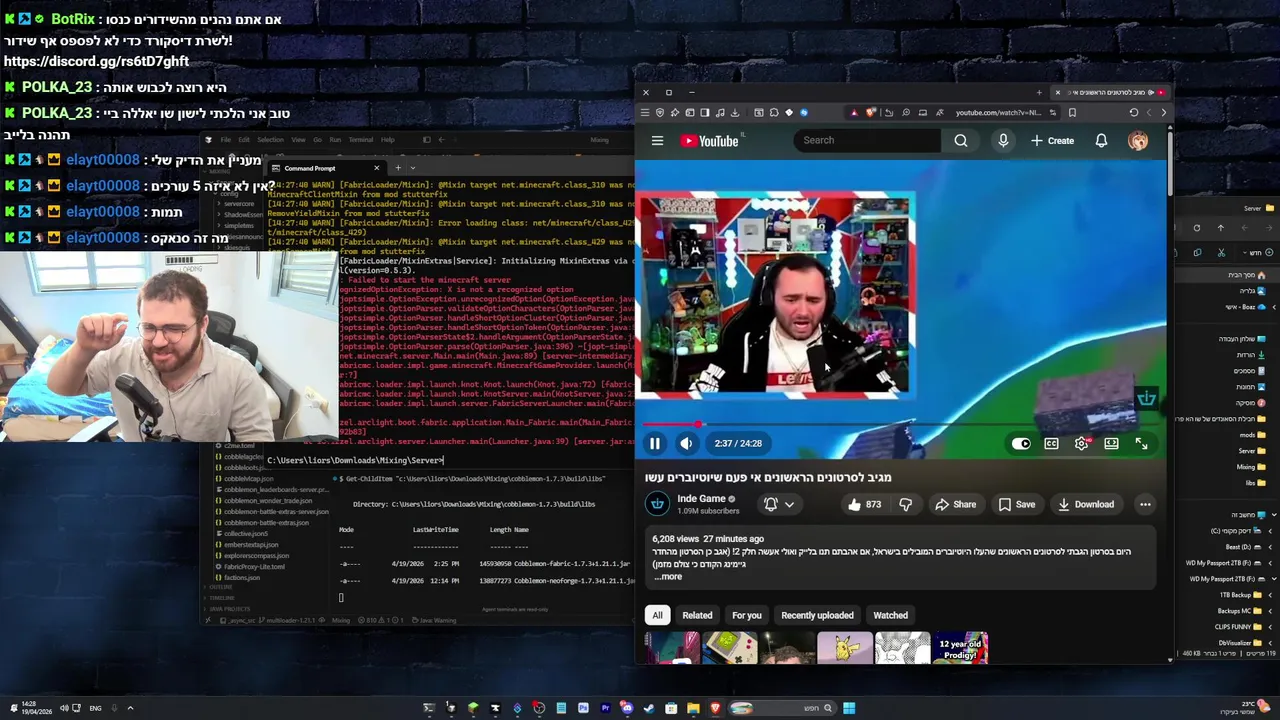Share the video
The height and width of the screenshot is (720, 1280).
click(955, 504)
